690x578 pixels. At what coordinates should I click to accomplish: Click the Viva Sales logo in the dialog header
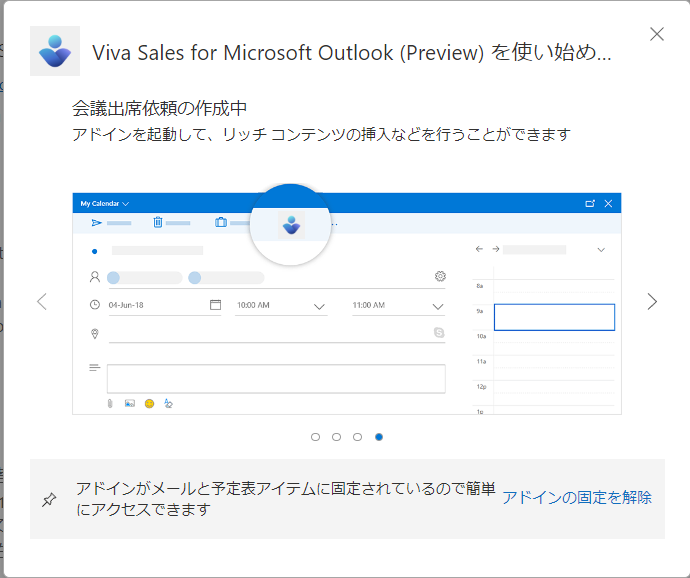tap(55, 51)
